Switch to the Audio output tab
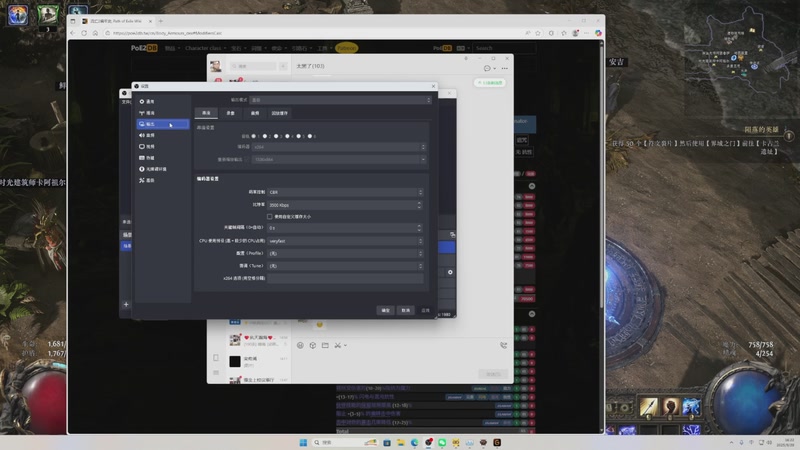The width and height of the screenshot is (800, 450). tap(255, 113)
